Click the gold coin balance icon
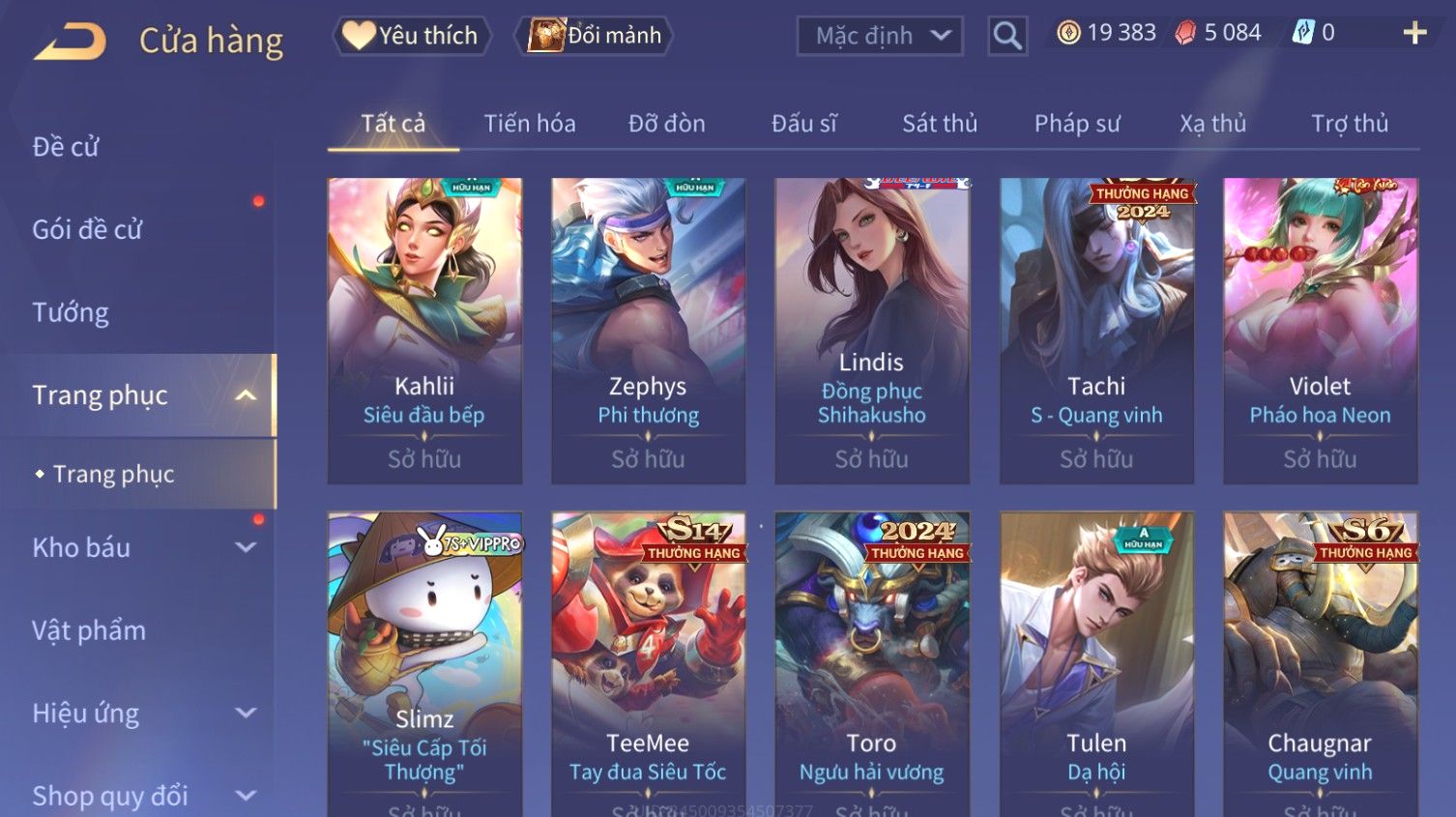The image size is (1456, 817). click(1068, 33)
